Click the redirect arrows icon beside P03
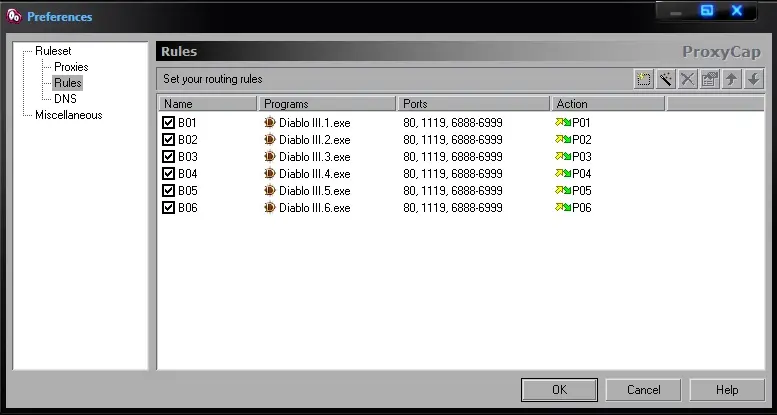This screenshot has height=415, width=777. (x=563, y=157)
